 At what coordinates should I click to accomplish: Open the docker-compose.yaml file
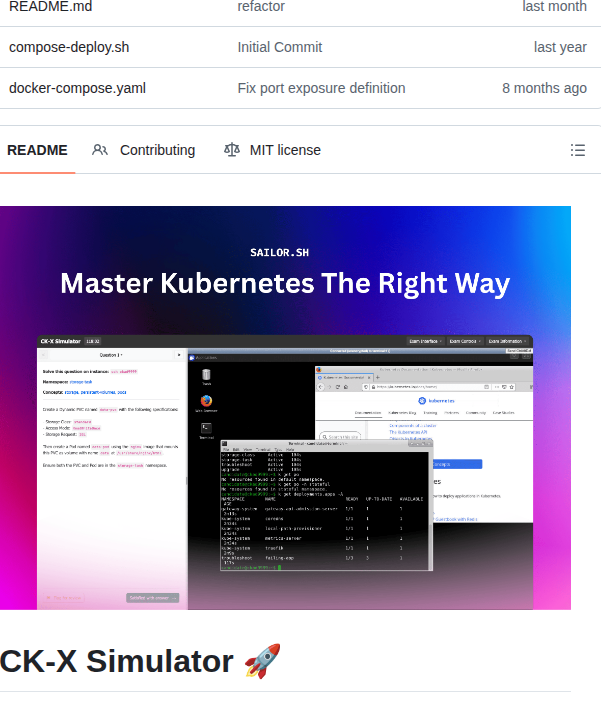[x=77, y=88]
